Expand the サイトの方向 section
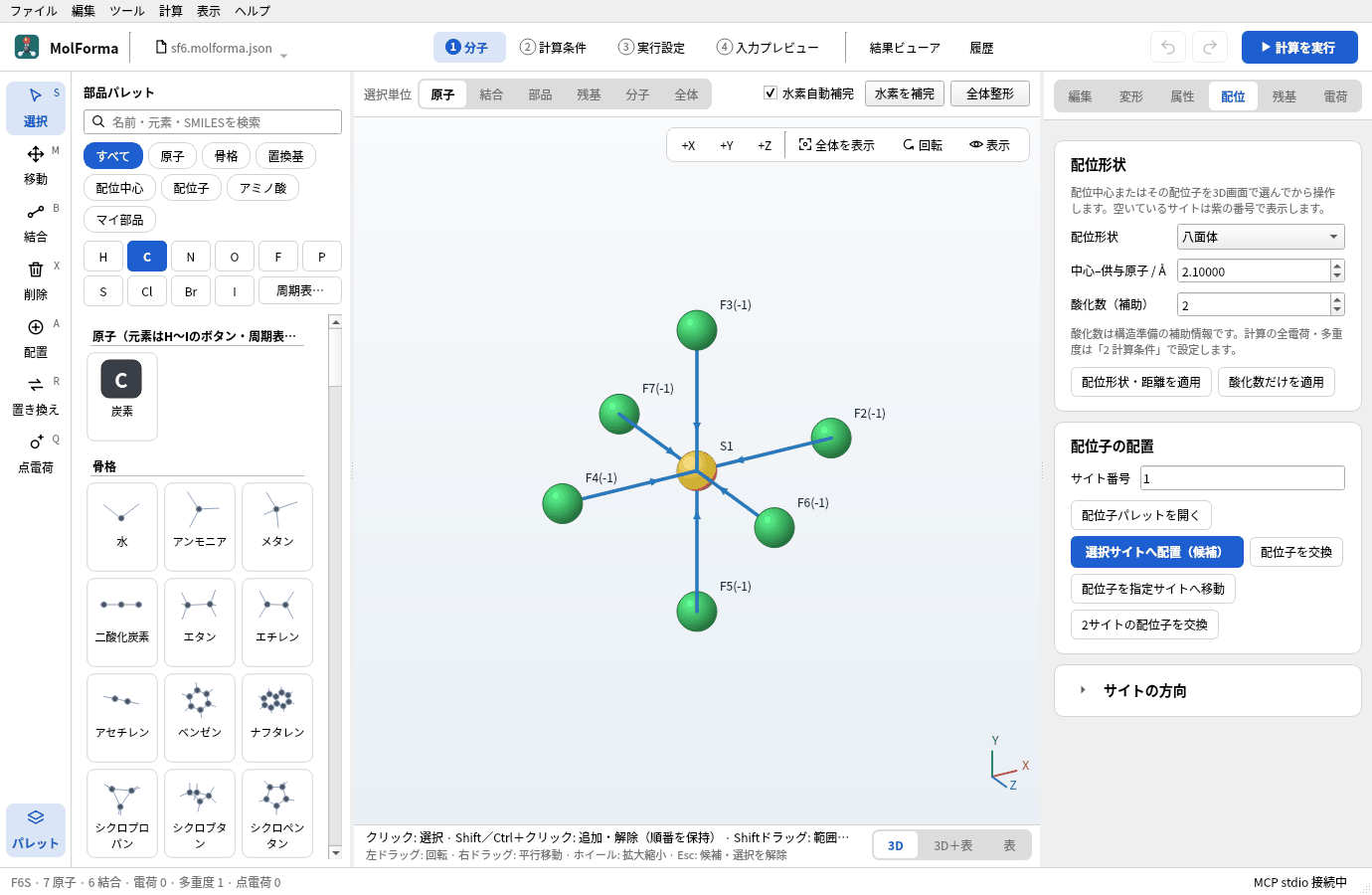Viewport: 1372px width, 895px height. click(x=1207, y=690)
